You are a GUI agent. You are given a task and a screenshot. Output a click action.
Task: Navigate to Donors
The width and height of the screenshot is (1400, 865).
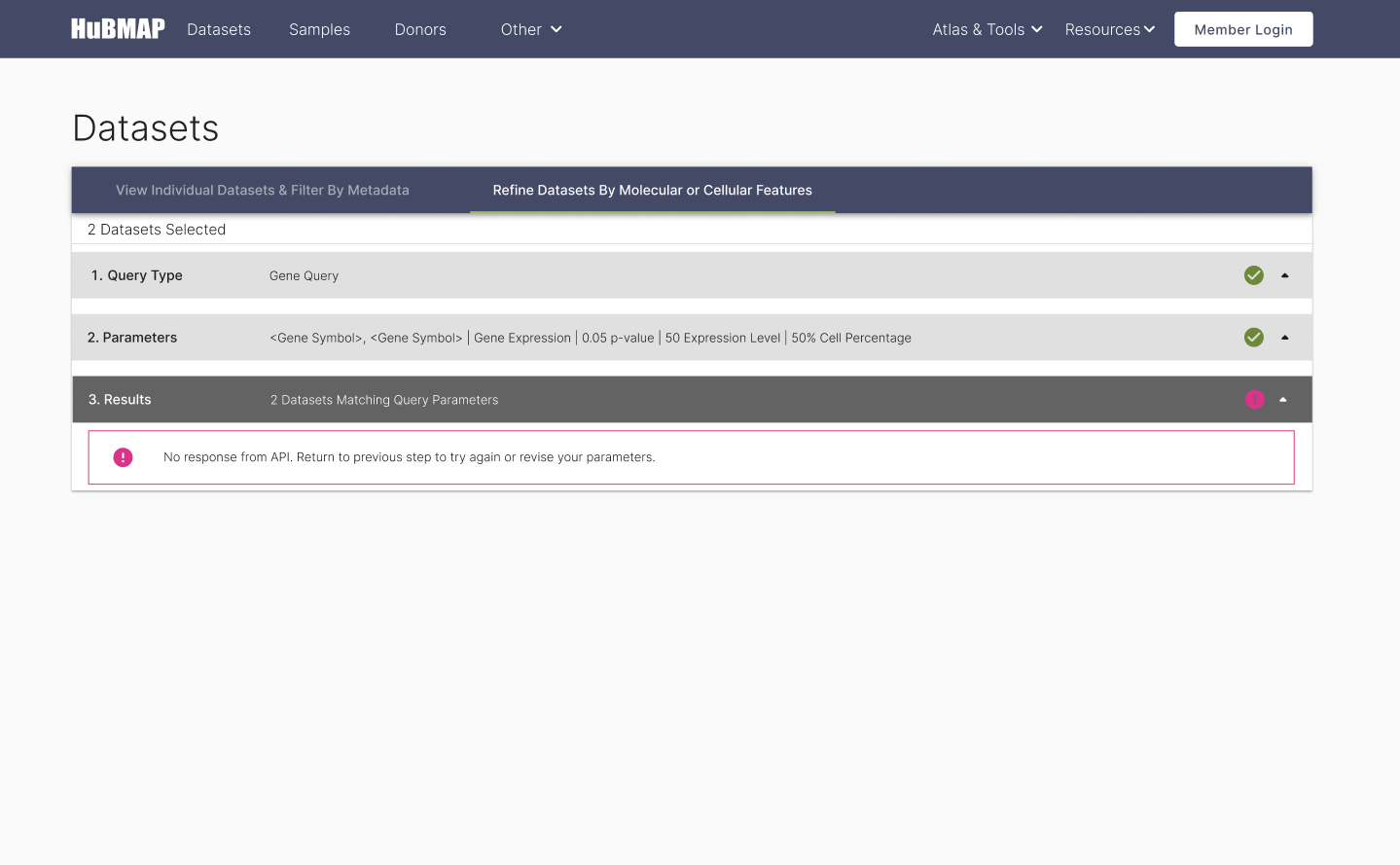click(419, 29)
